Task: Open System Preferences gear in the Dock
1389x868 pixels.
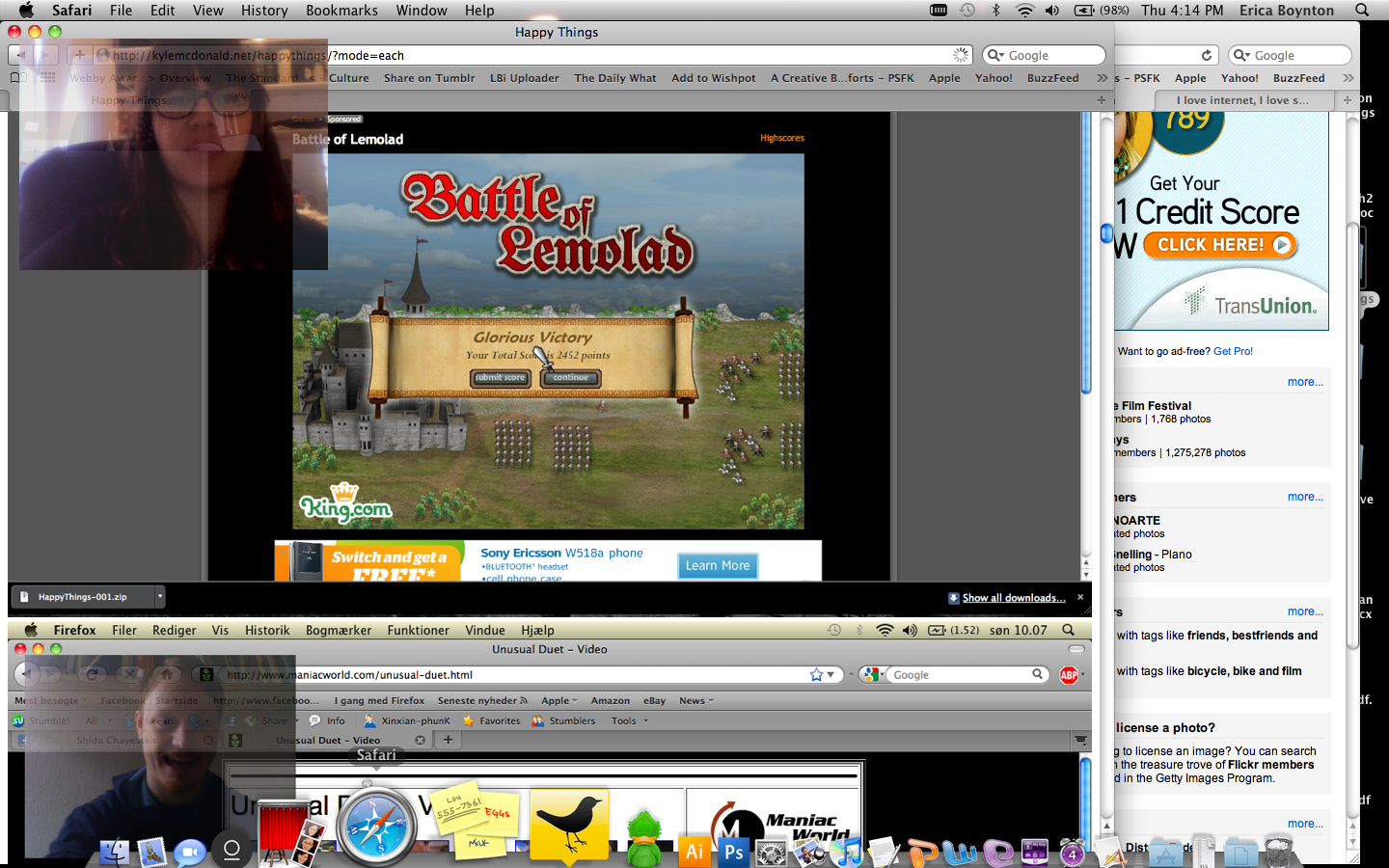Action: point(771,852)
